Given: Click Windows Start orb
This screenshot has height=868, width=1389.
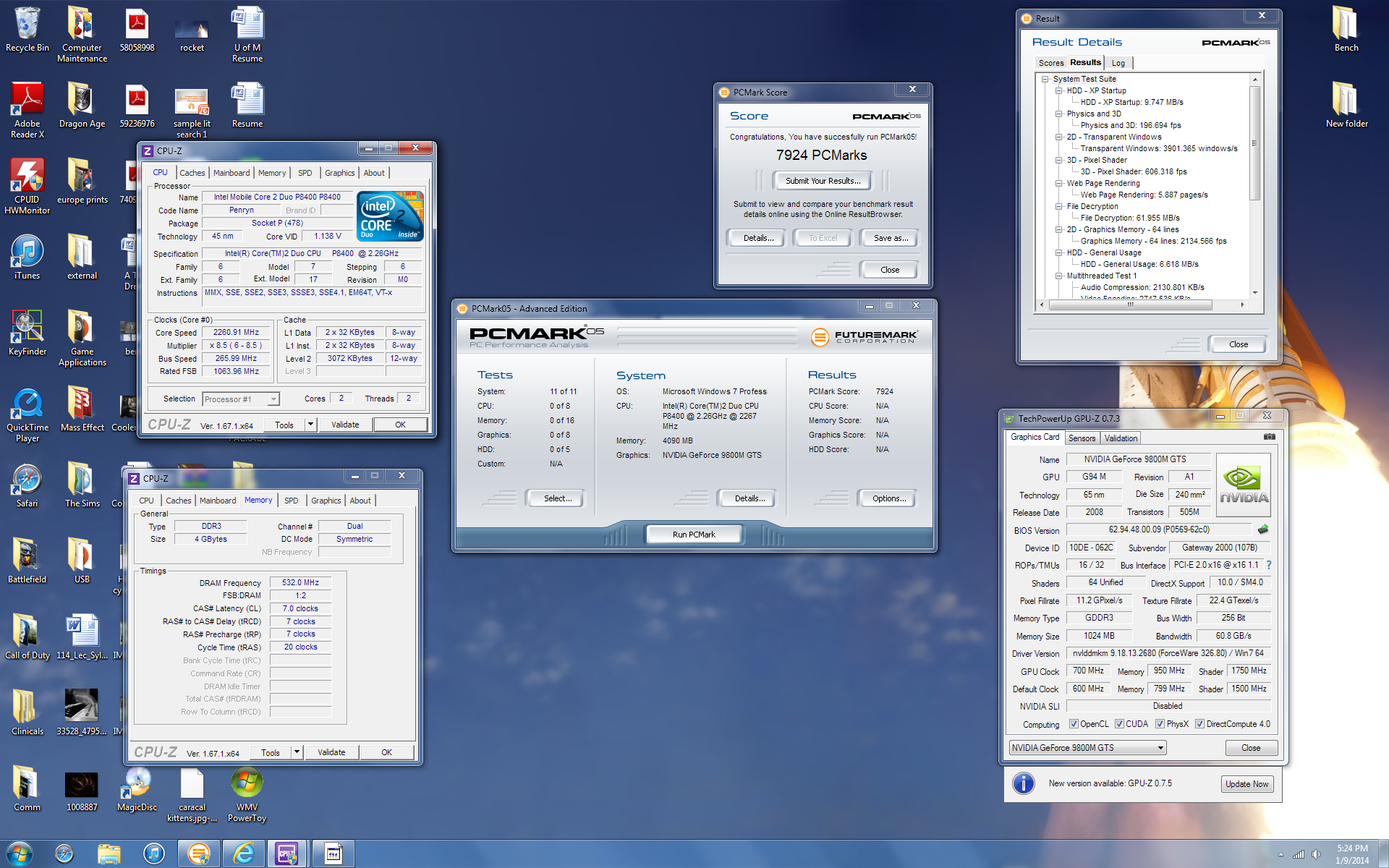Looking at the screenshot, I should pos(19,854).
